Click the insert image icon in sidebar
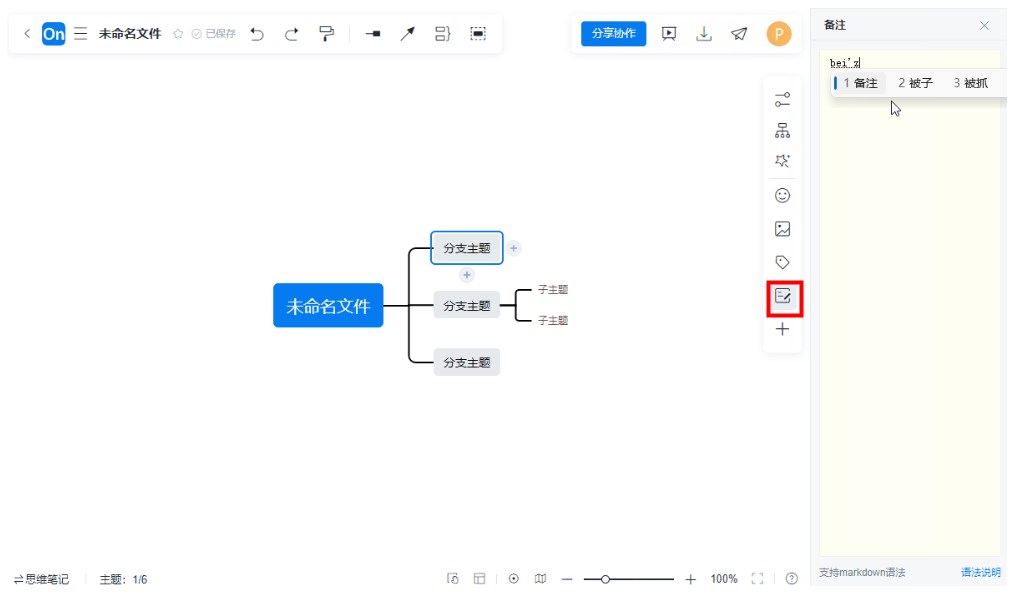Viewport: 1014px width, 596px height. click(x=782, y=229)
